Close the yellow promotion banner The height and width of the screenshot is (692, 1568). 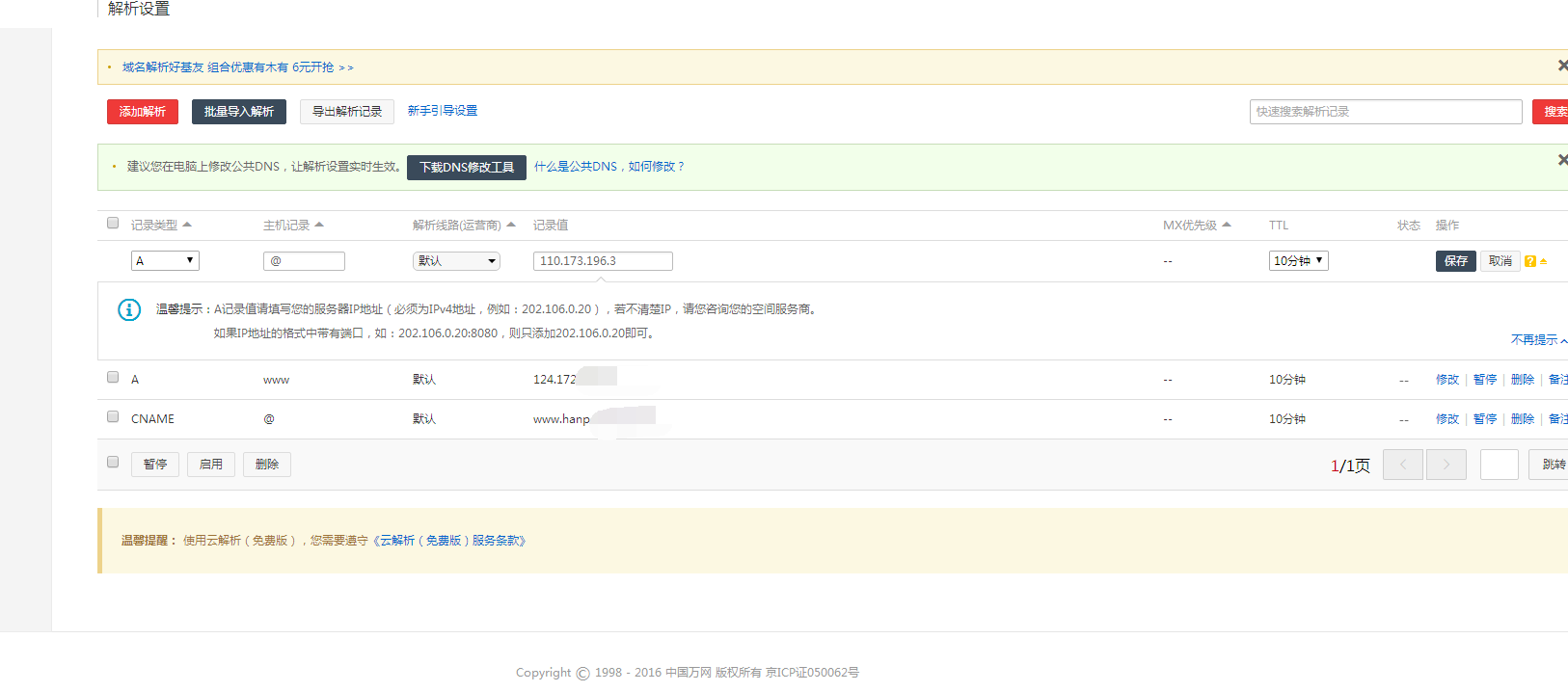click(1562, 66)
